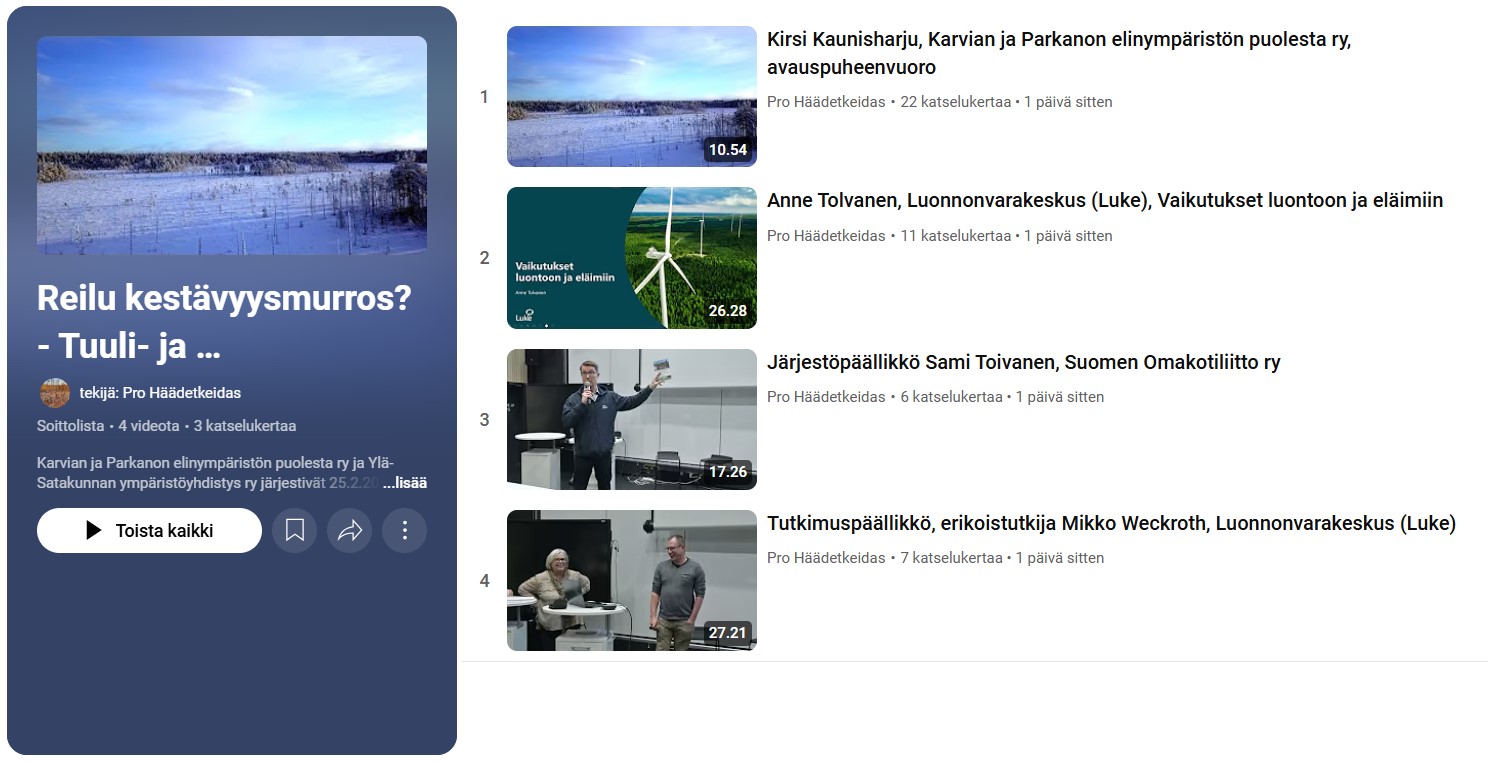Image resolution: width=1488 pixels, height=762 pixels.
Task: Save the playlist using the bookmark icon
Action: pyautogui.click(x=294, y=530)
